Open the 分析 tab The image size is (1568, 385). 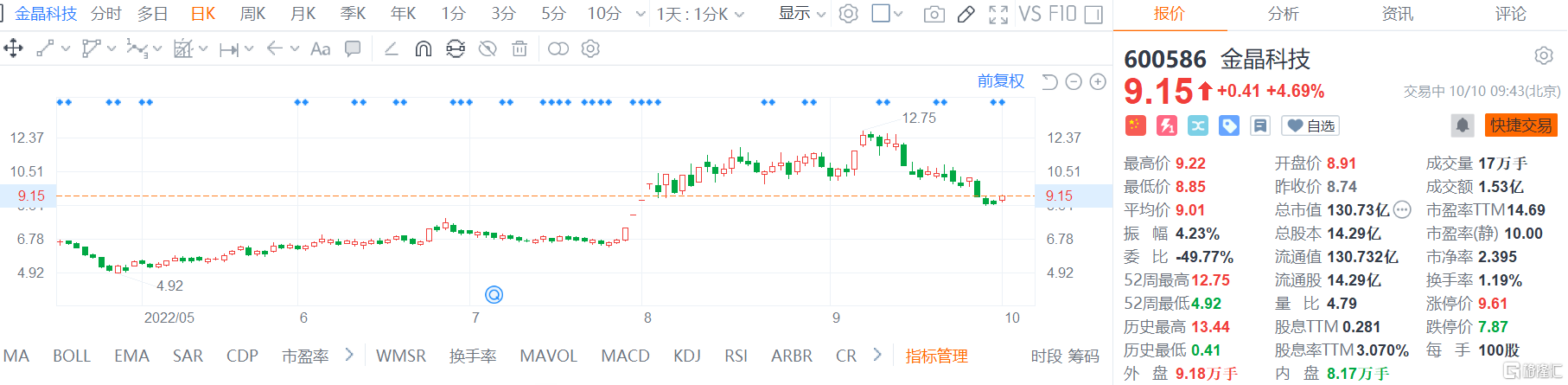coord(1283,14)
